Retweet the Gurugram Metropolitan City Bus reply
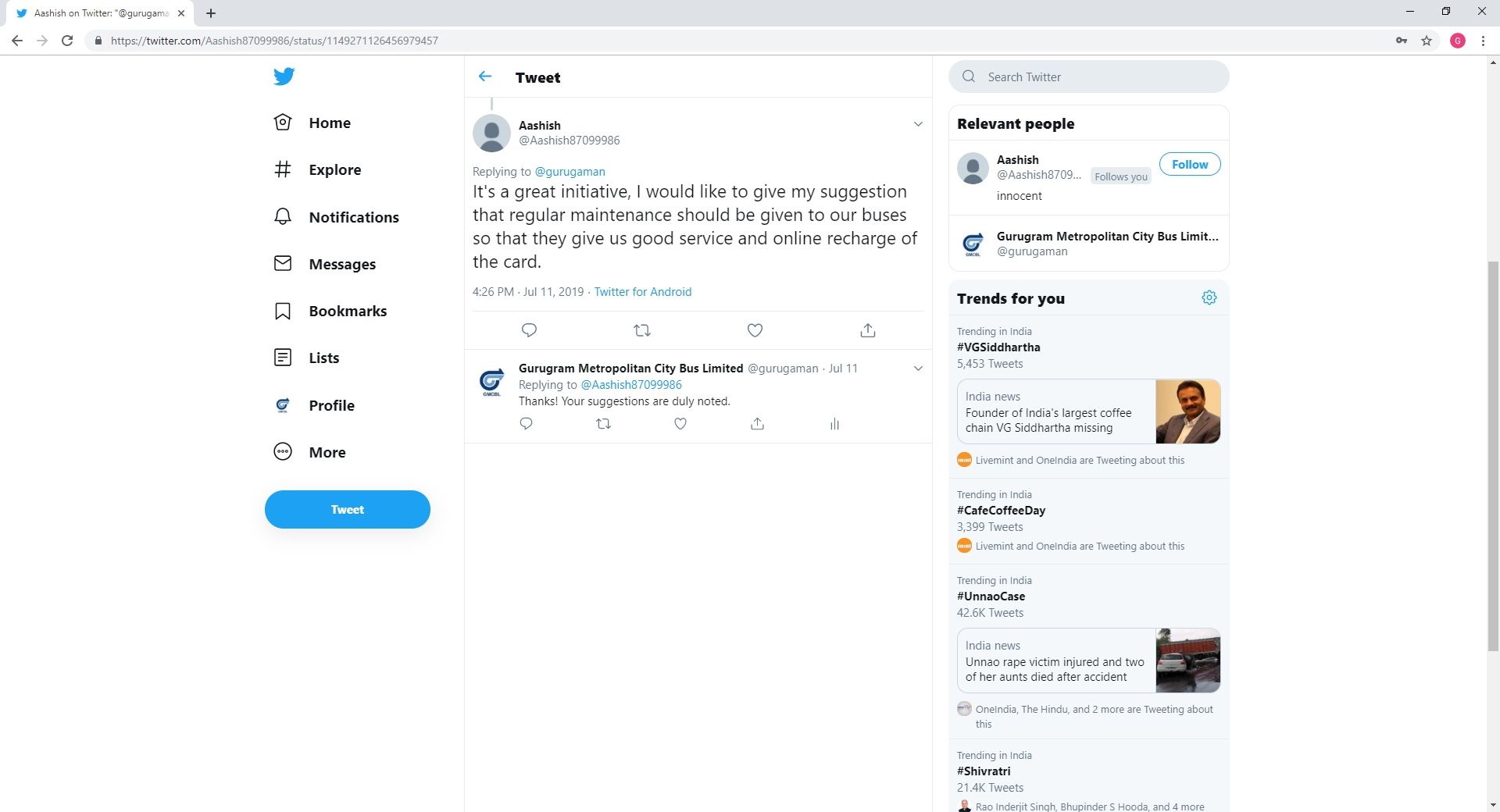Viewport: 1500px width, 812px height. pos(603,424)
